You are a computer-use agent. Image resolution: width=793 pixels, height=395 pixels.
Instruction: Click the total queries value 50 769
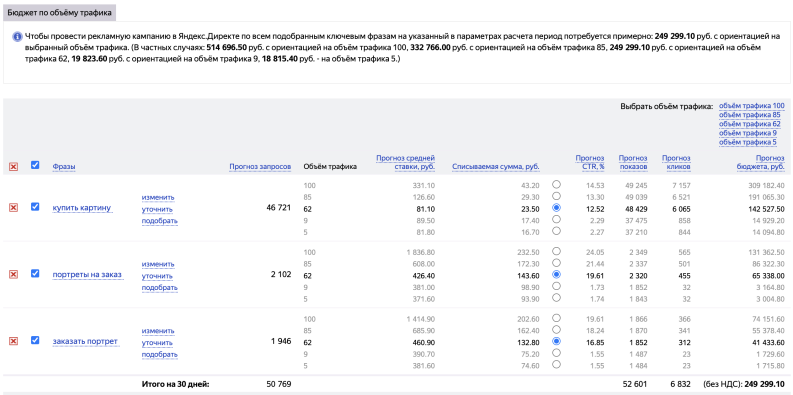279,384
